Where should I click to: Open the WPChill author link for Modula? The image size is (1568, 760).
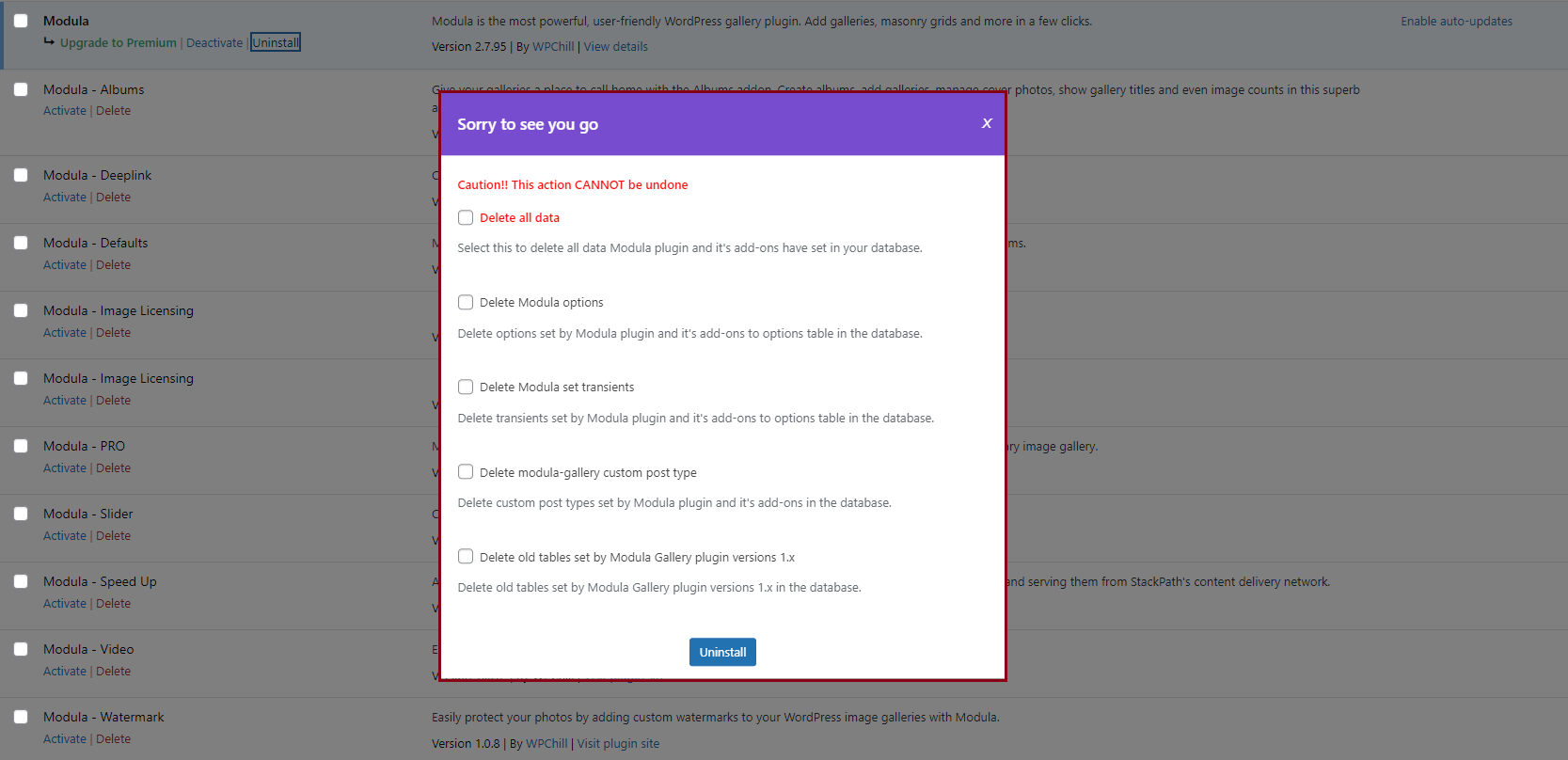pyautogui.click(x=553, y=47)
